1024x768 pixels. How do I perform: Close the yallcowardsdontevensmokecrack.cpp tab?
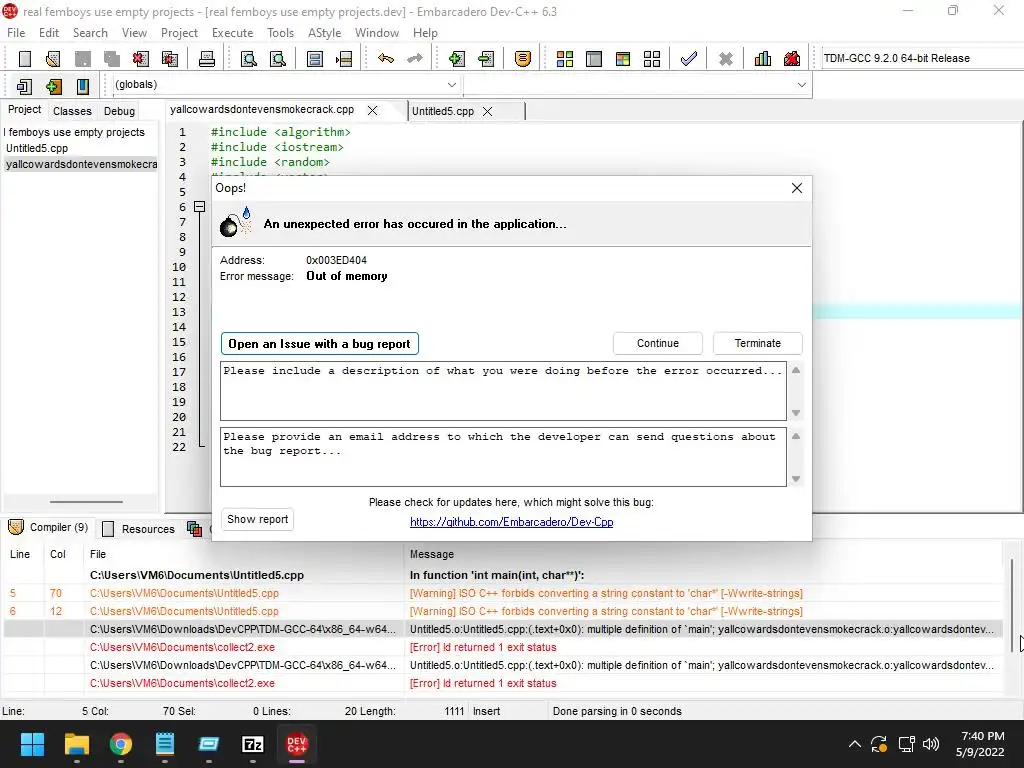click(x=372, y=110)
